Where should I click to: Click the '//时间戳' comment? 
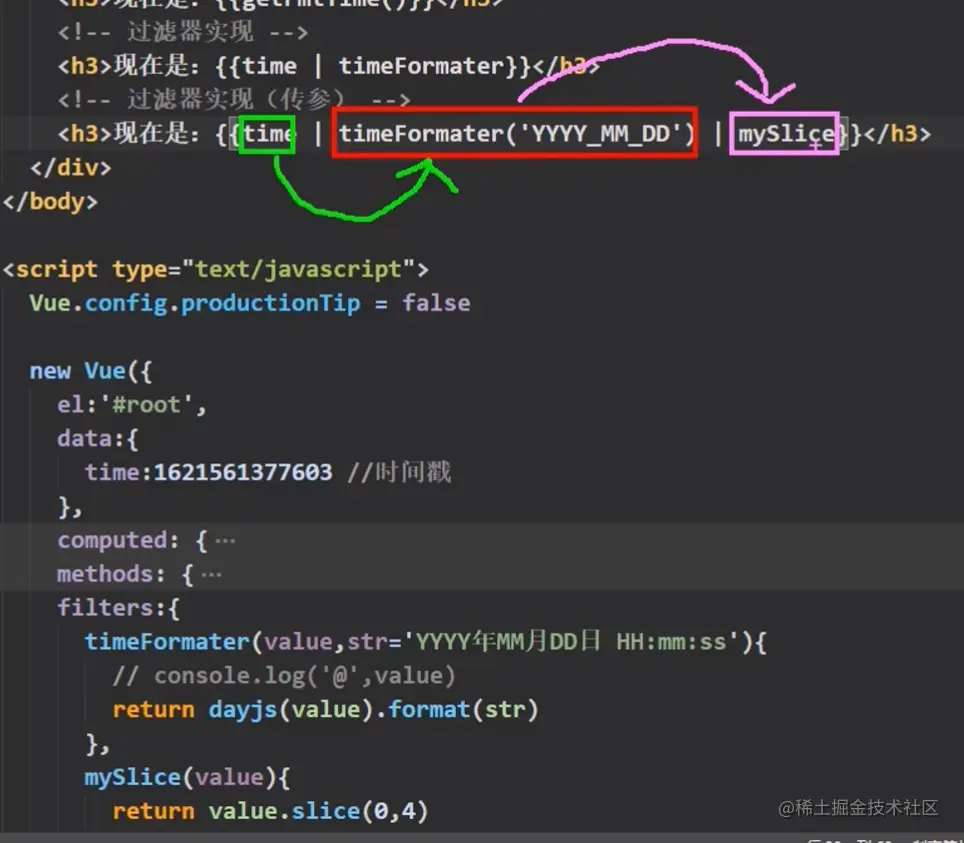click(x=400, y=472)
